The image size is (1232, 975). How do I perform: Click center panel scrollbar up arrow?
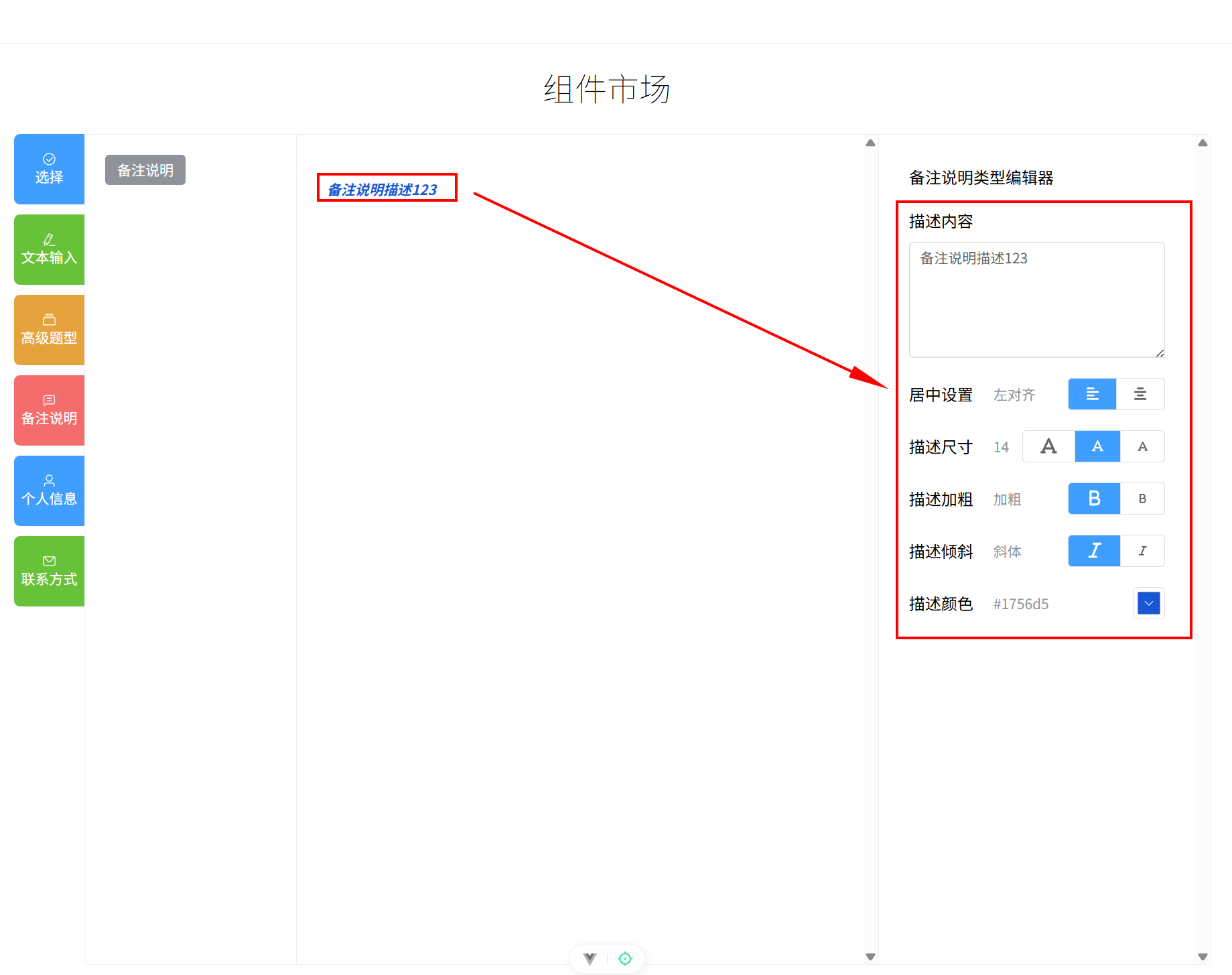870,143
